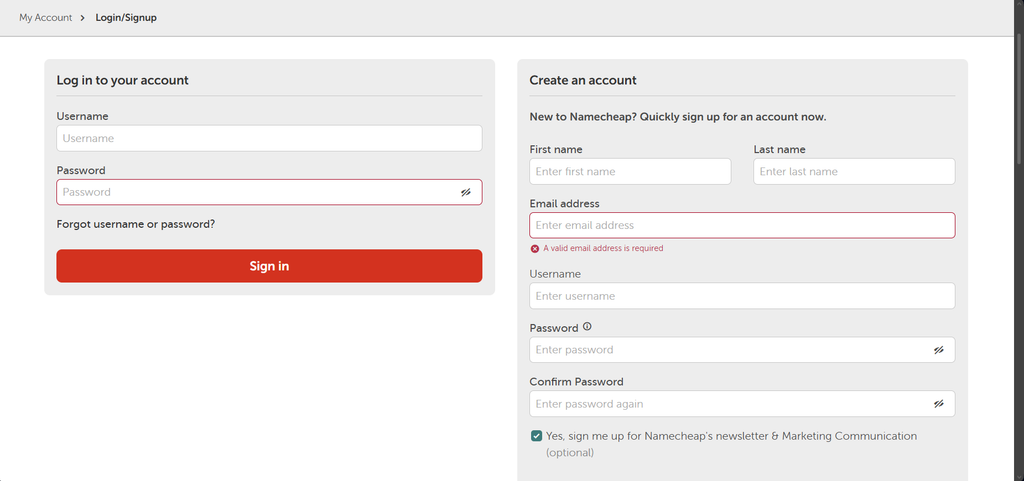This screenshot has width=1024, height=481.
Task: Click the red Sign in button
Action: tap(269, 266)
